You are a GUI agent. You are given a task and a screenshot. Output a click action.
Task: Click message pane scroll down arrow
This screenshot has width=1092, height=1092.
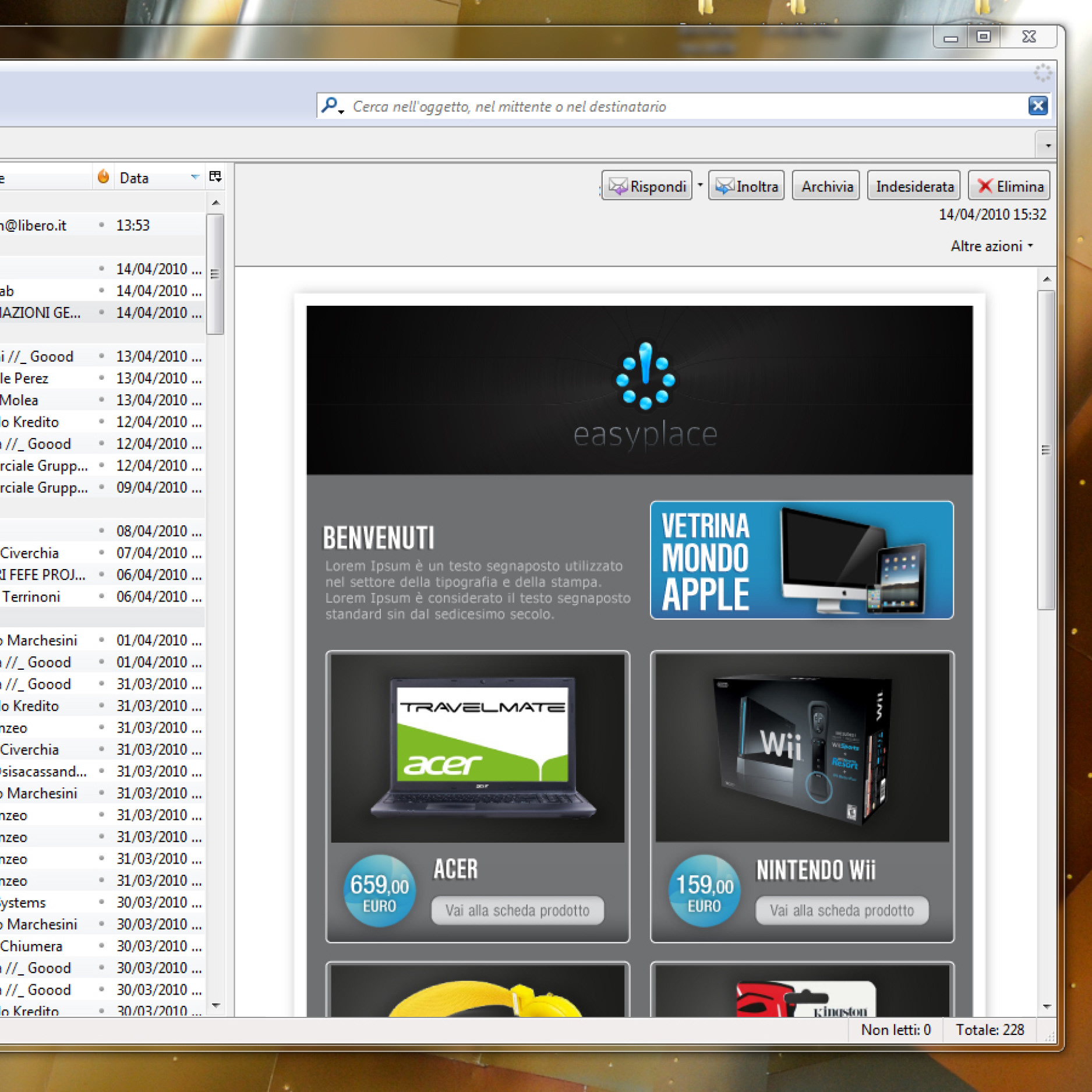[1047, 1007]
